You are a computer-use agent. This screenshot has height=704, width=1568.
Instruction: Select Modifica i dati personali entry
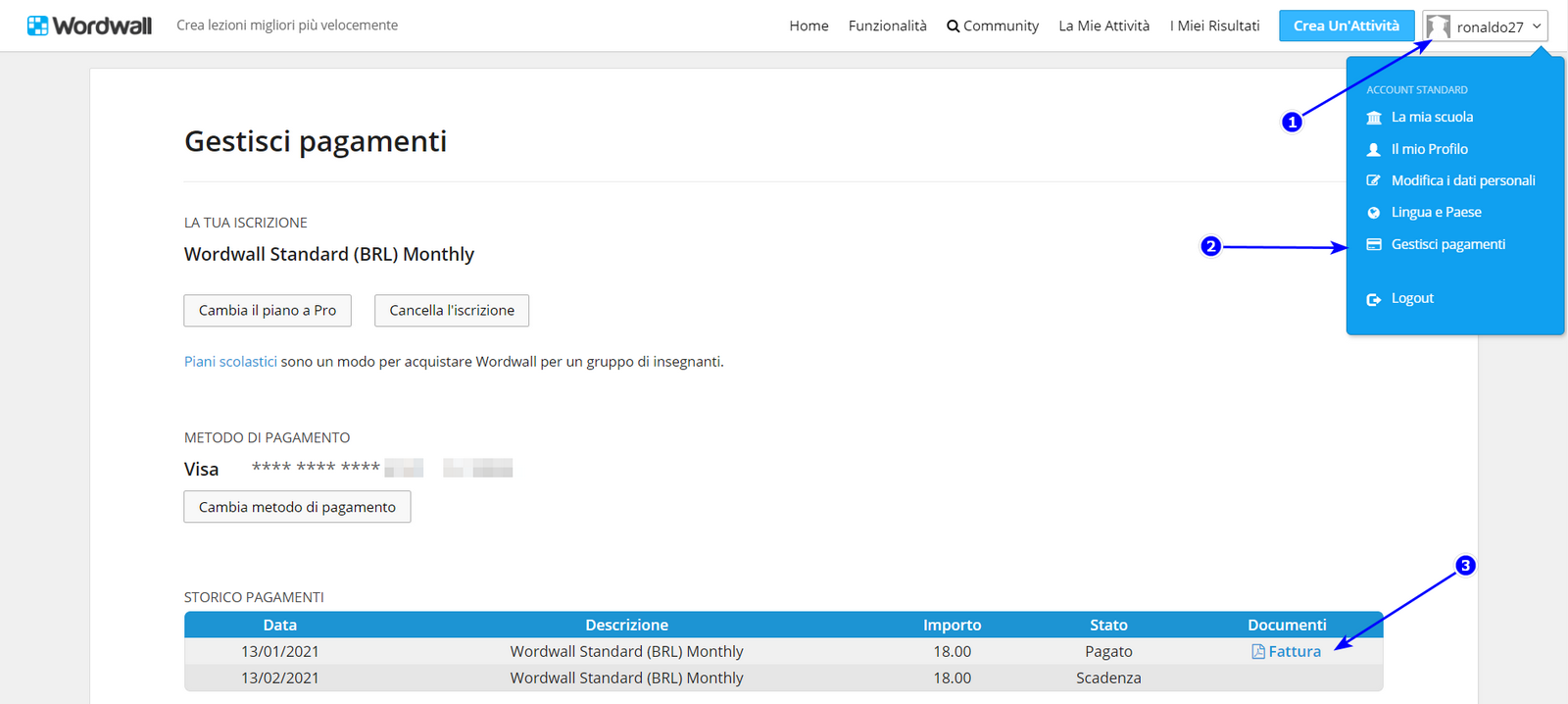coord(1463,181)
